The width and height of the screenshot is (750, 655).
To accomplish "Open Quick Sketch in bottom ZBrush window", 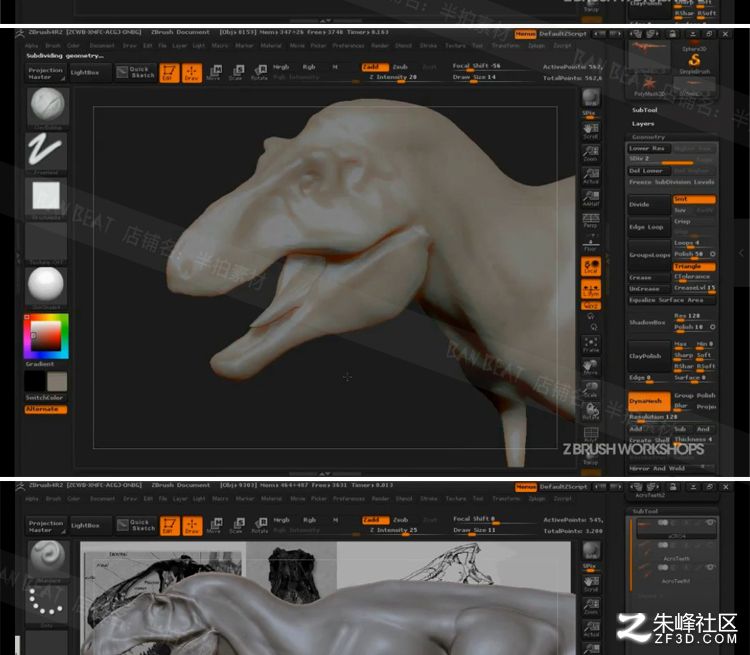I will tap(136, 525).
